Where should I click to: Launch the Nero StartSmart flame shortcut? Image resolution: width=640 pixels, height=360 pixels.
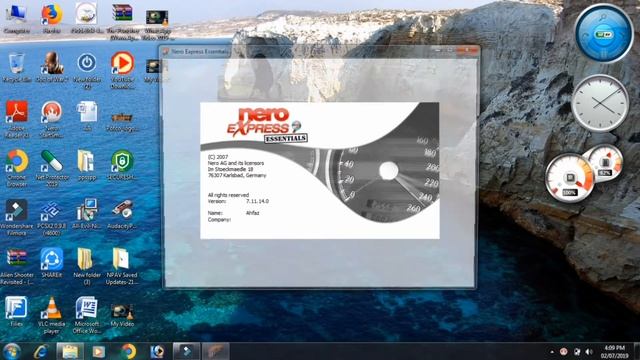click(52, 119)
